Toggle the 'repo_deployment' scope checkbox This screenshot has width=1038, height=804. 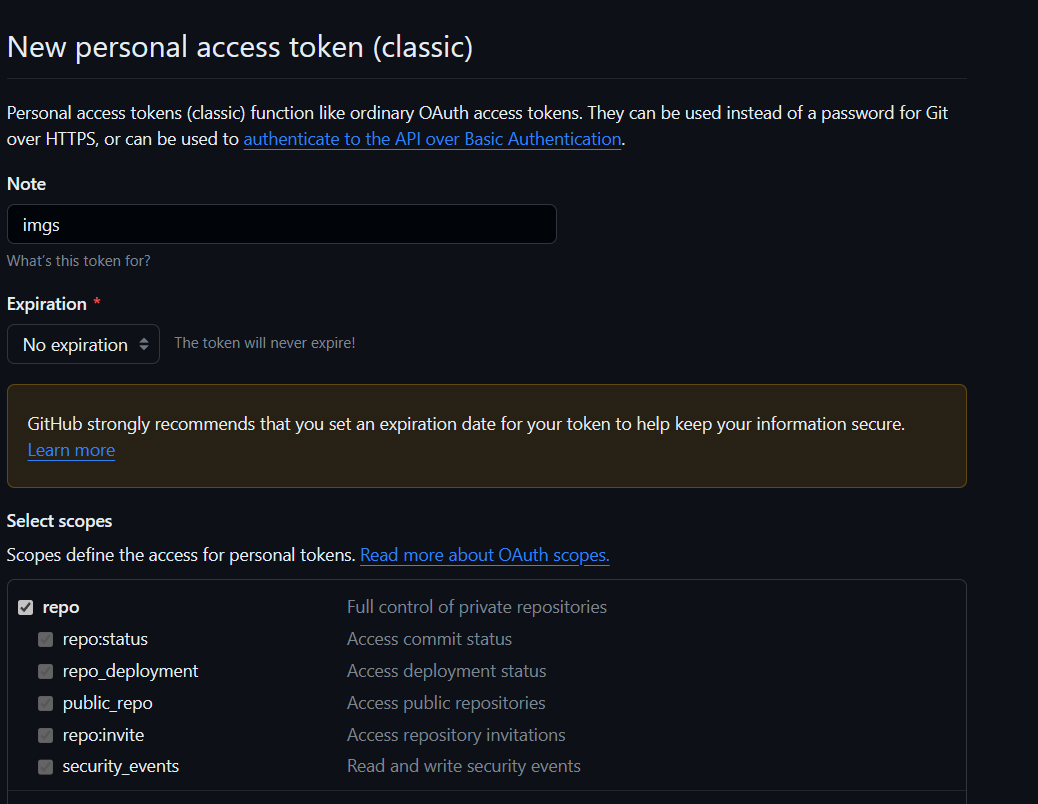click(46, 671)
